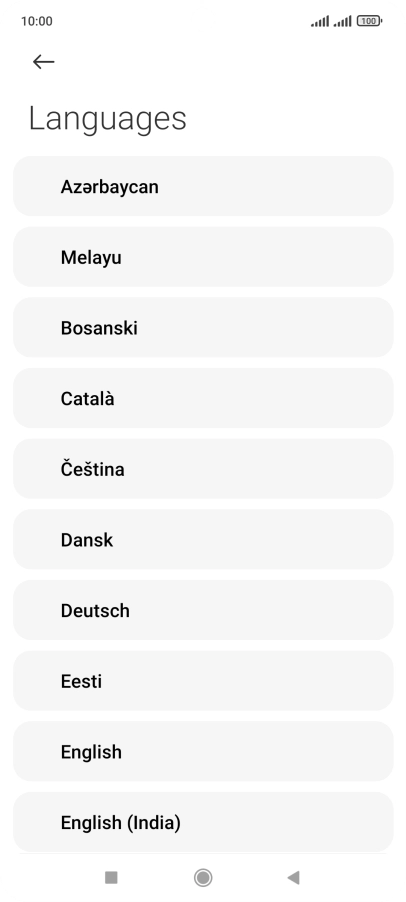Choose Dansk from the list
This screenshot has height=902, width=406.
[203, 540]
